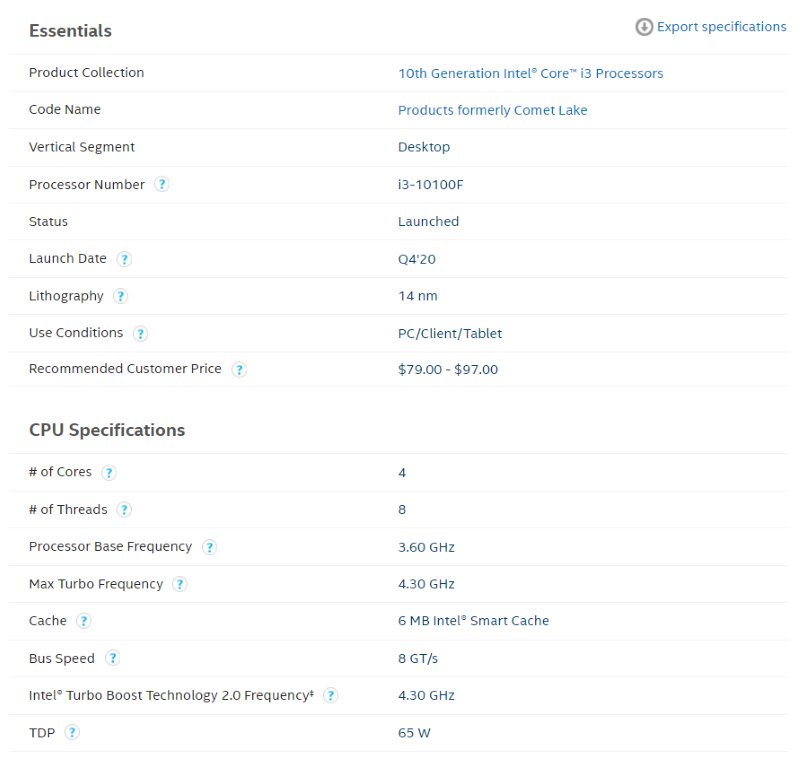Select the i3-10100F processor number value

click(x=431, y=185)
